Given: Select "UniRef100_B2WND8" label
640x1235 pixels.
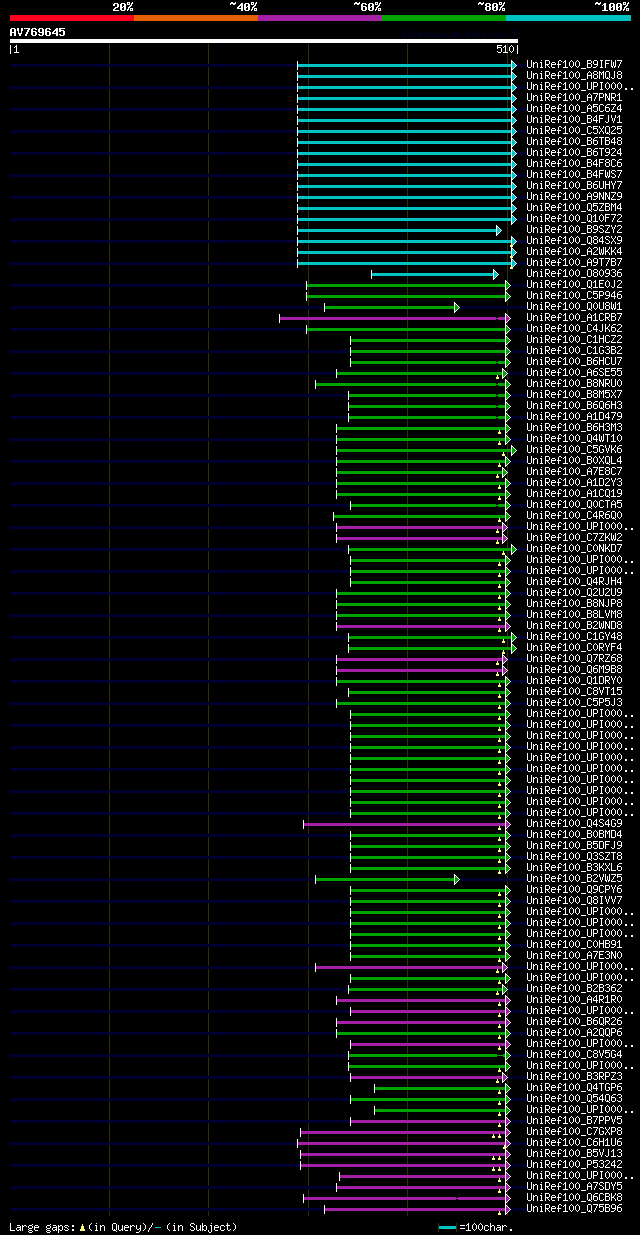Looking at the screenshot, I should (x=574, y=626).
